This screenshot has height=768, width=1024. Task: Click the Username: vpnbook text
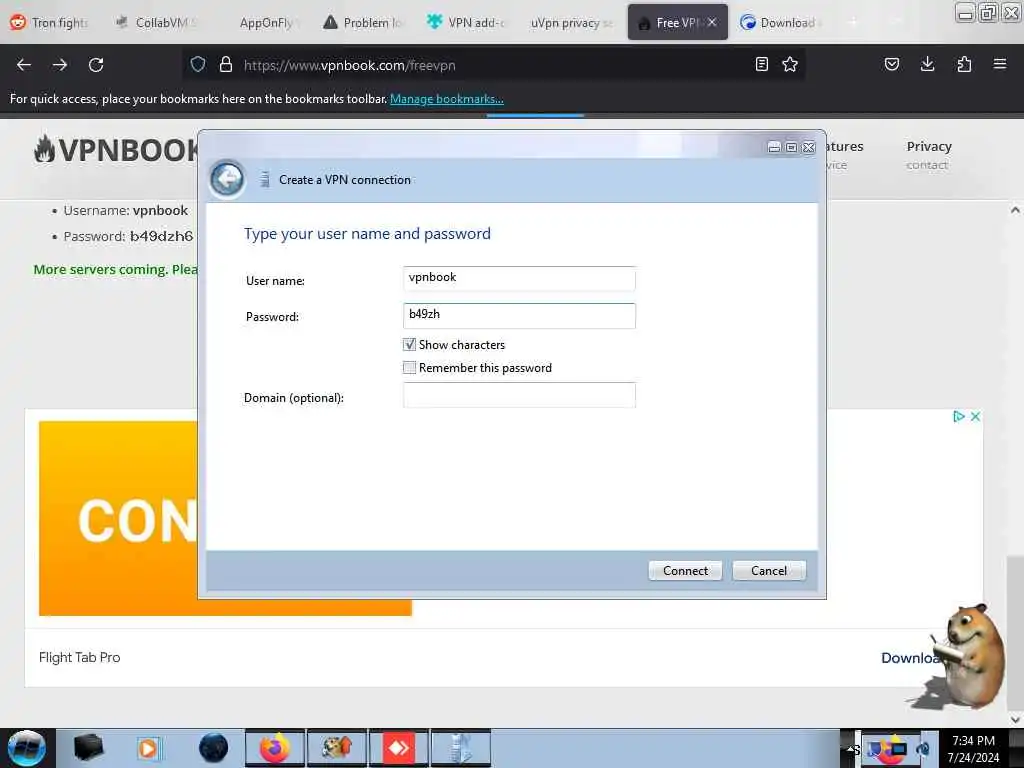(x=125, y=210)
